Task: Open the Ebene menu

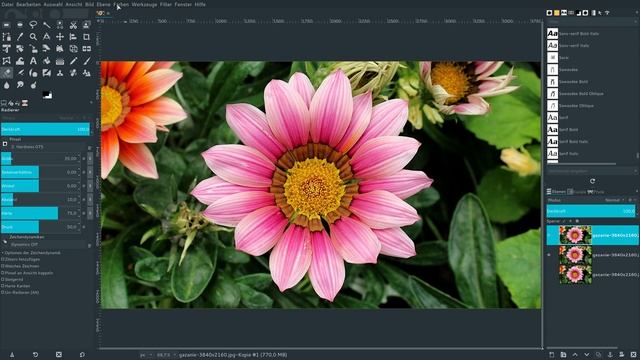Action: [103, 4]
